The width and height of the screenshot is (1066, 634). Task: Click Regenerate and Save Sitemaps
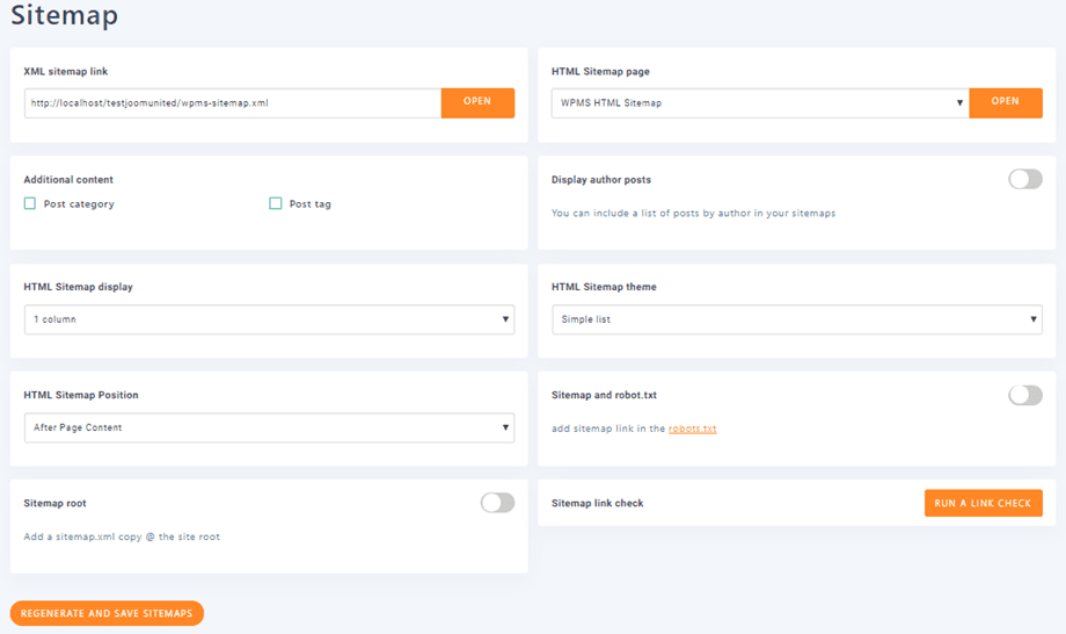[x=107, y=613]
